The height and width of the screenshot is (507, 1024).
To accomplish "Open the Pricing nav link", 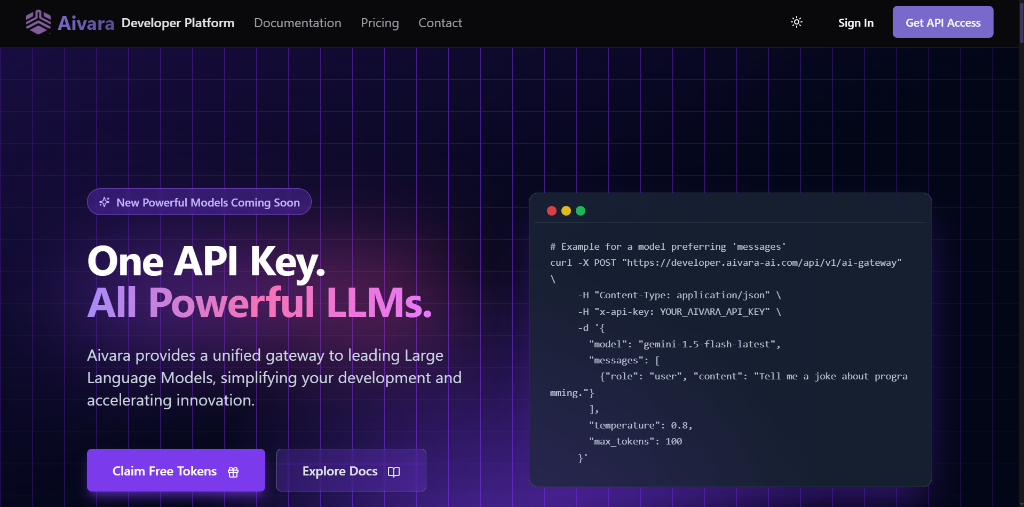I will point(379,23).
